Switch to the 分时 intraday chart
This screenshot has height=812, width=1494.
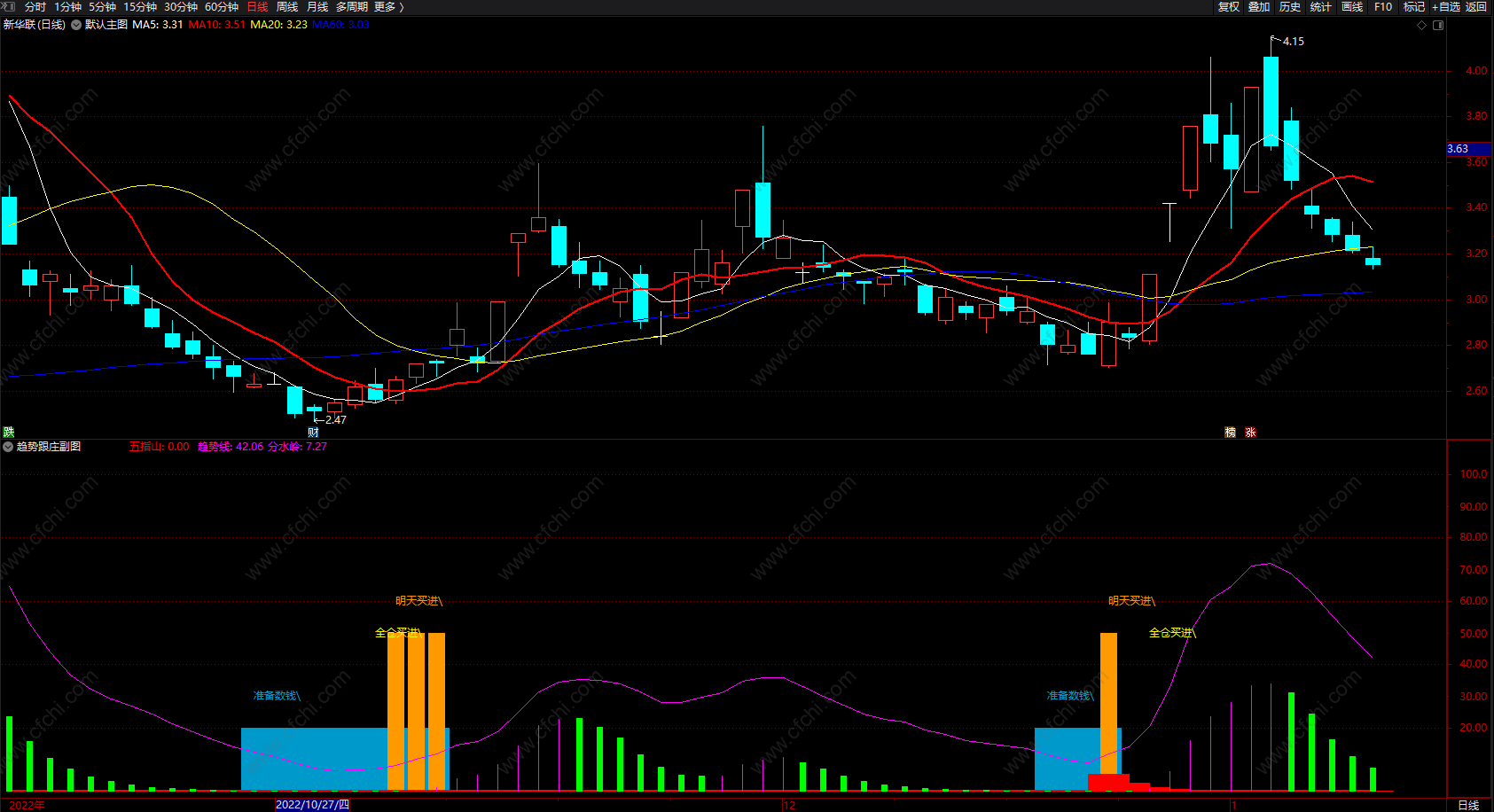(35, 7)
